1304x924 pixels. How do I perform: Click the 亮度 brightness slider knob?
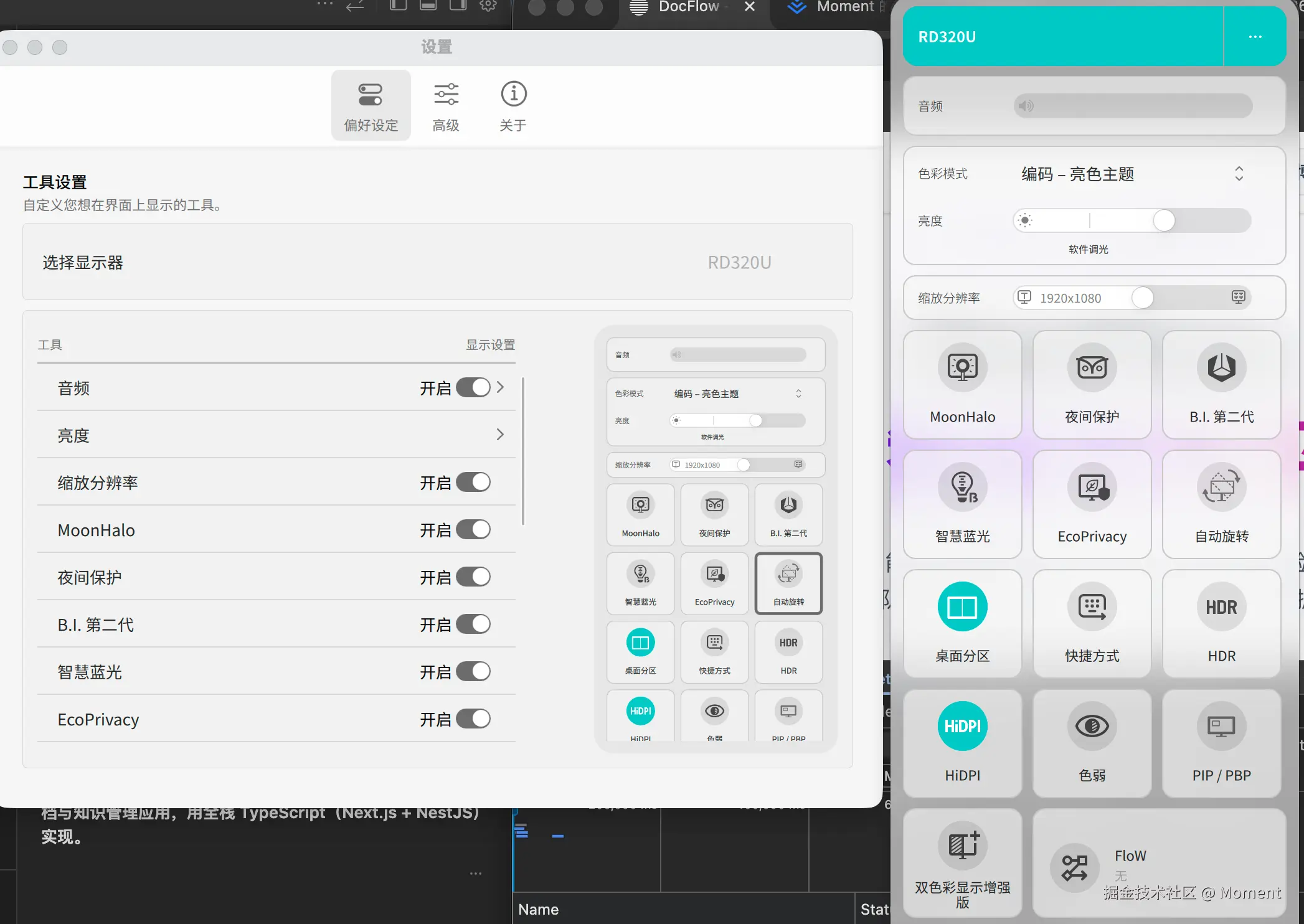1164,220
